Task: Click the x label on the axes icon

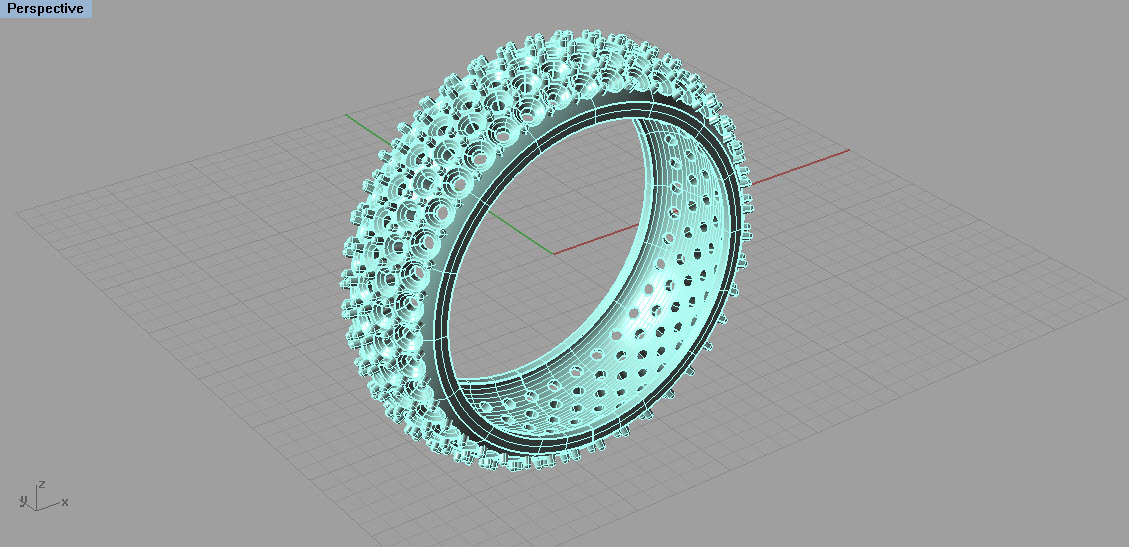Action: pyautogui.click(x=65, y=502)
